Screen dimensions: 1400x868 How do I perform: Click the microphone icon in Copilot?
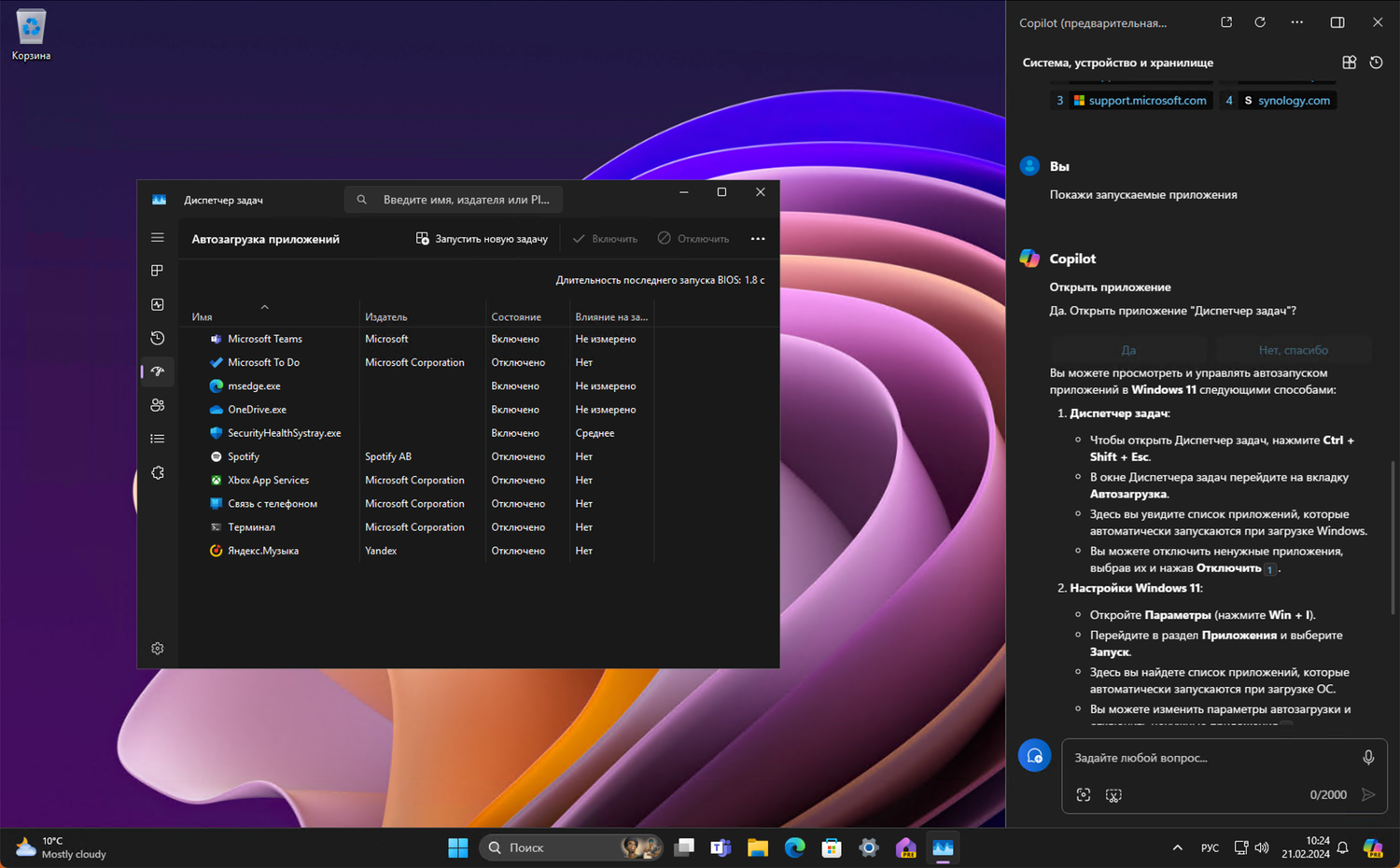click(x=1367, y=758)
